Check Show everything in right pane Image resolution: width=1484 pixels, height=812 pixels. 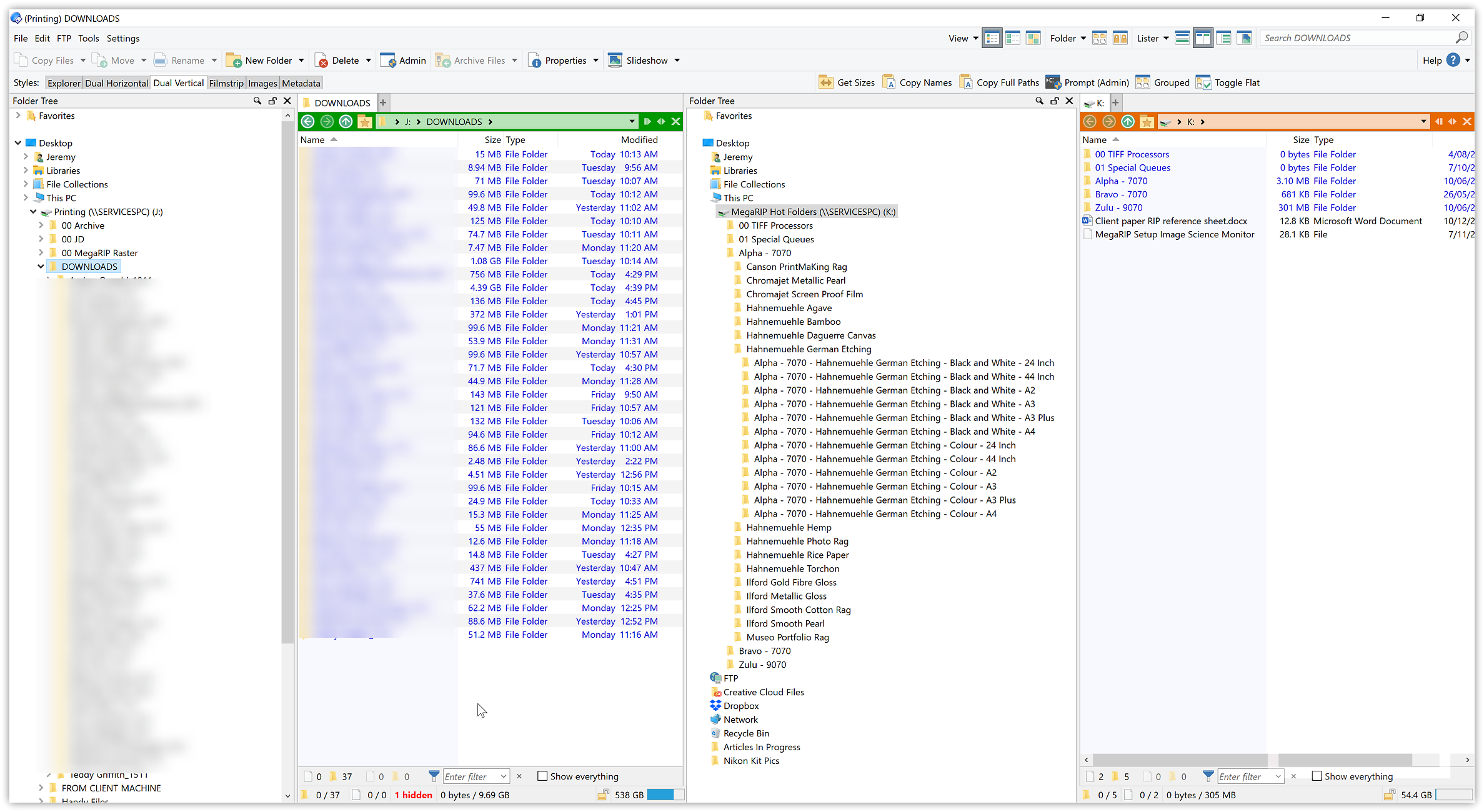coord(1317,776)
